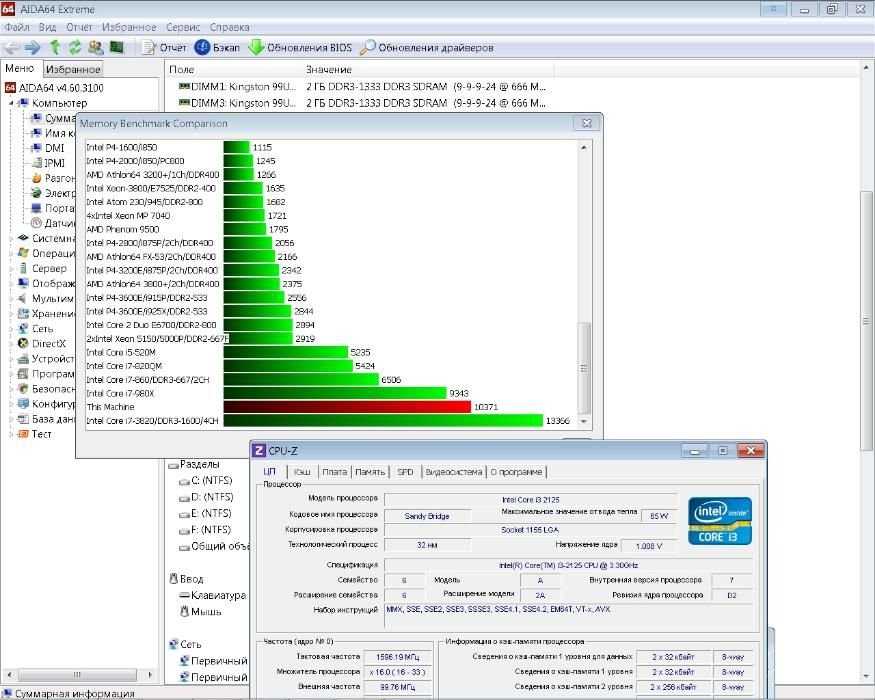
Task: Open the Вид menu
Action: pyautogui.click(x=47, y=27)
